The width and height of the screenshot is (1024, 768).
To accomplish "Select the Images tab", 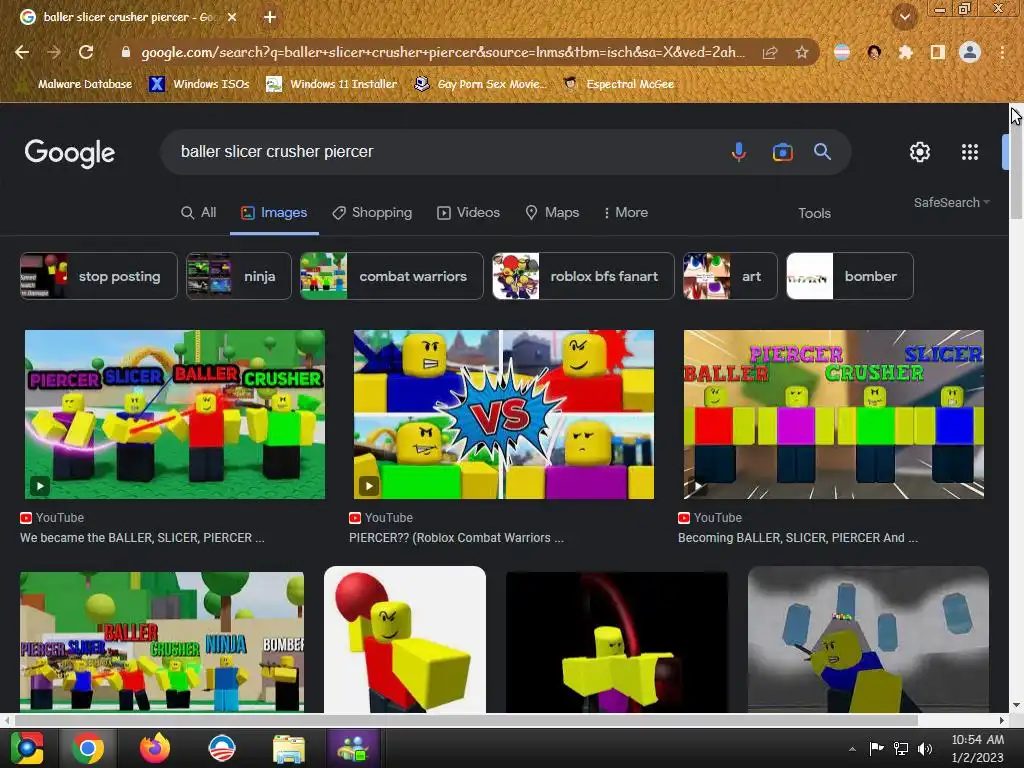I will pyautogui.click(x=274, y=212).
